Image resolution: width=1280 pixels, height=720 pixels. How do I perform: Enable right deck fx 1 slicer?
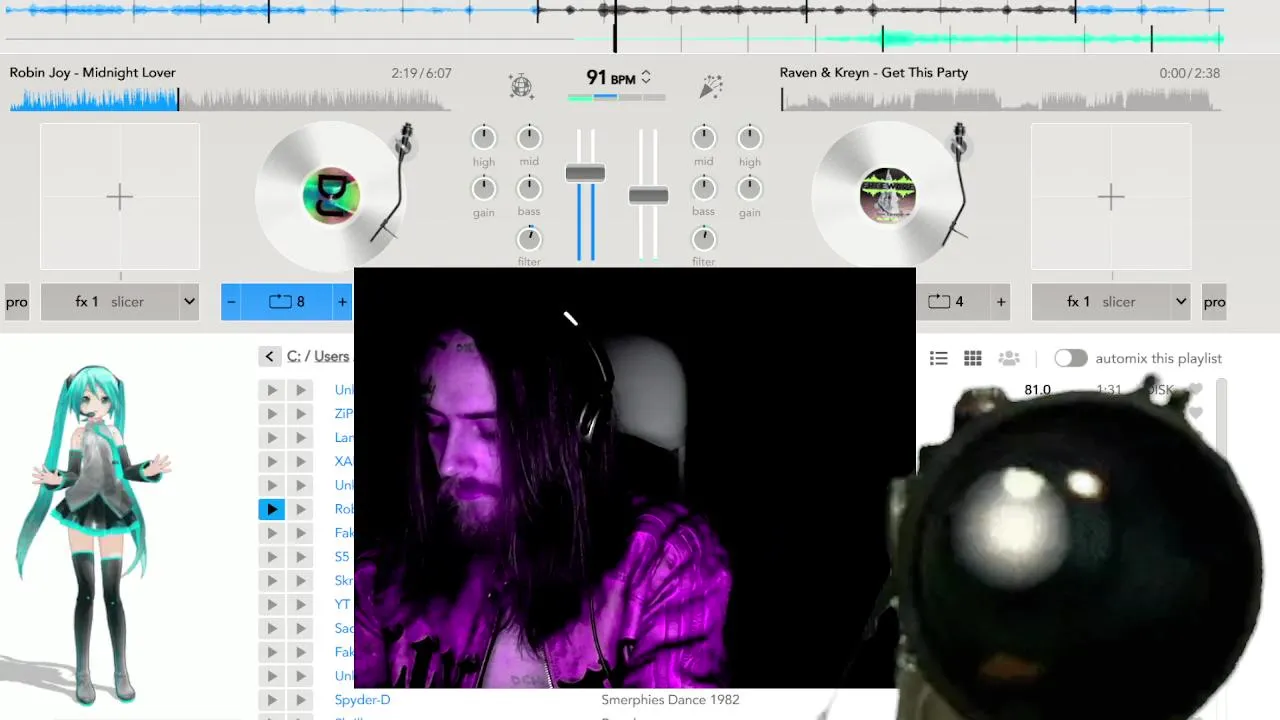point(1101,301)
